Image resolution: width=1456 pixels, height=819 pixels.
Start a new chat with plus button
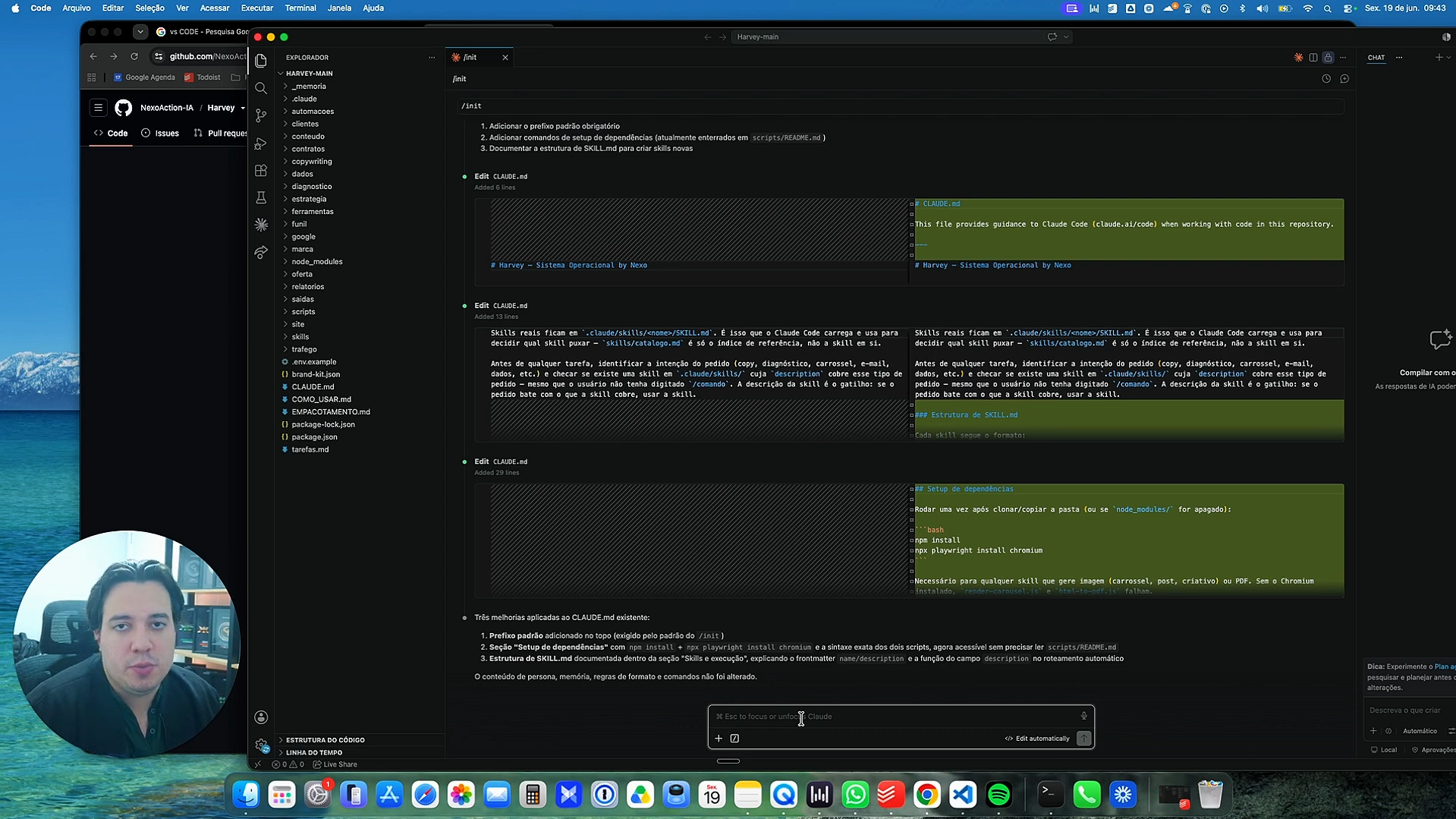tap(1439, 58)
